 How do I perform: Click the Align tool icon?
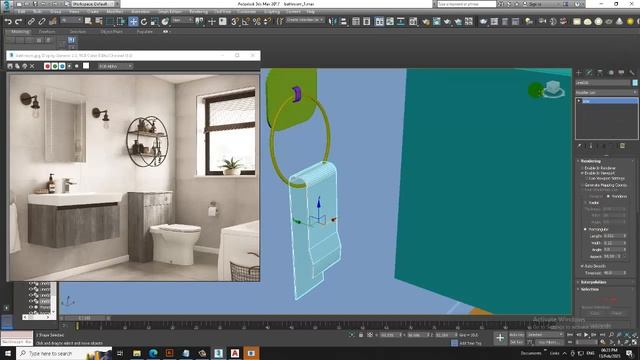[x=344, y=21]
